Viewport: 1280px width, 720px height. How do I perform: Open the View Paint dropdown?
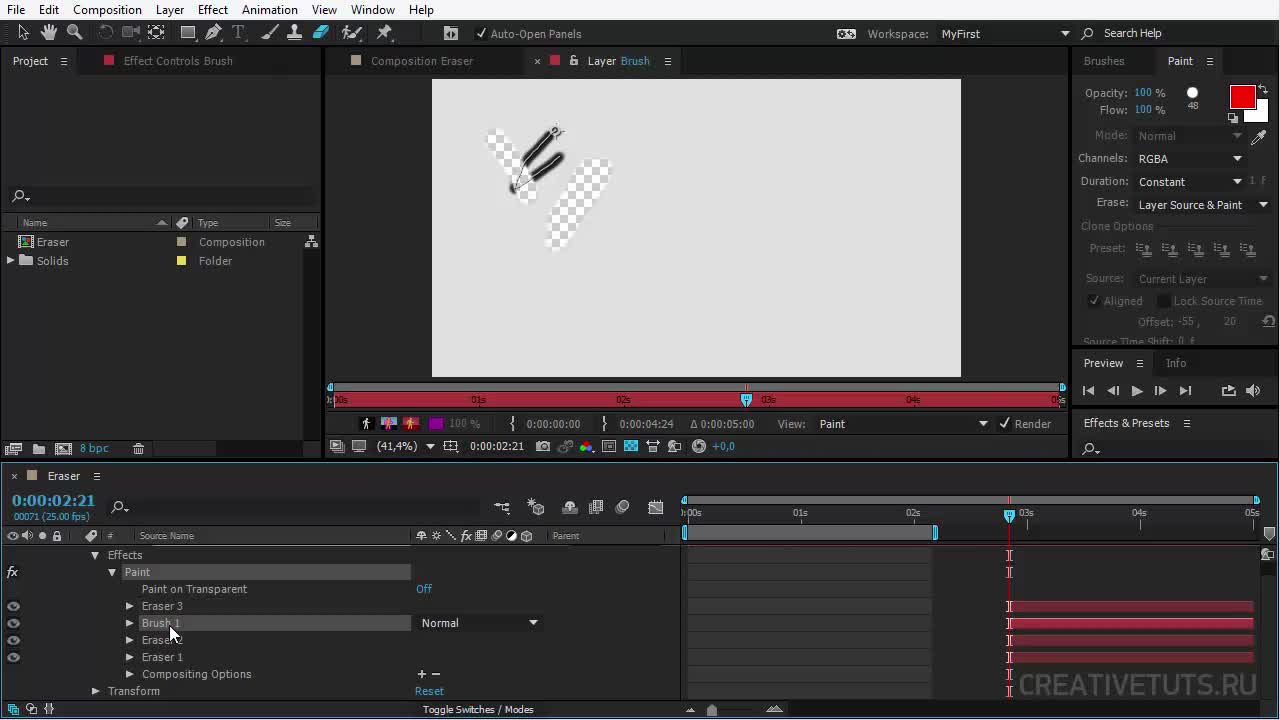[903, 423]
